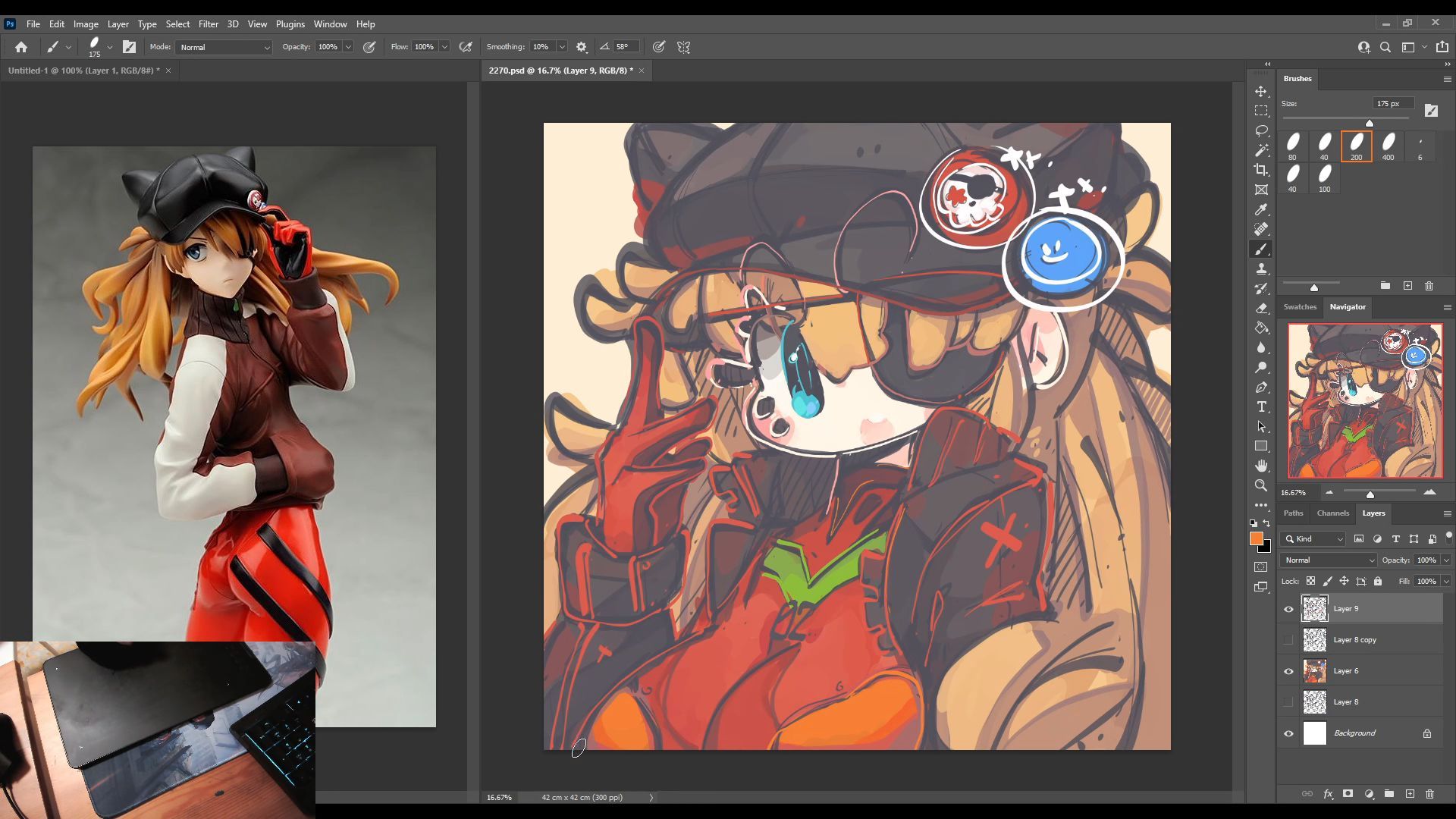The height and width of the screenshot is (819, 1456).
Task: Hide the Background layer
Action: tap(1288, 733)
